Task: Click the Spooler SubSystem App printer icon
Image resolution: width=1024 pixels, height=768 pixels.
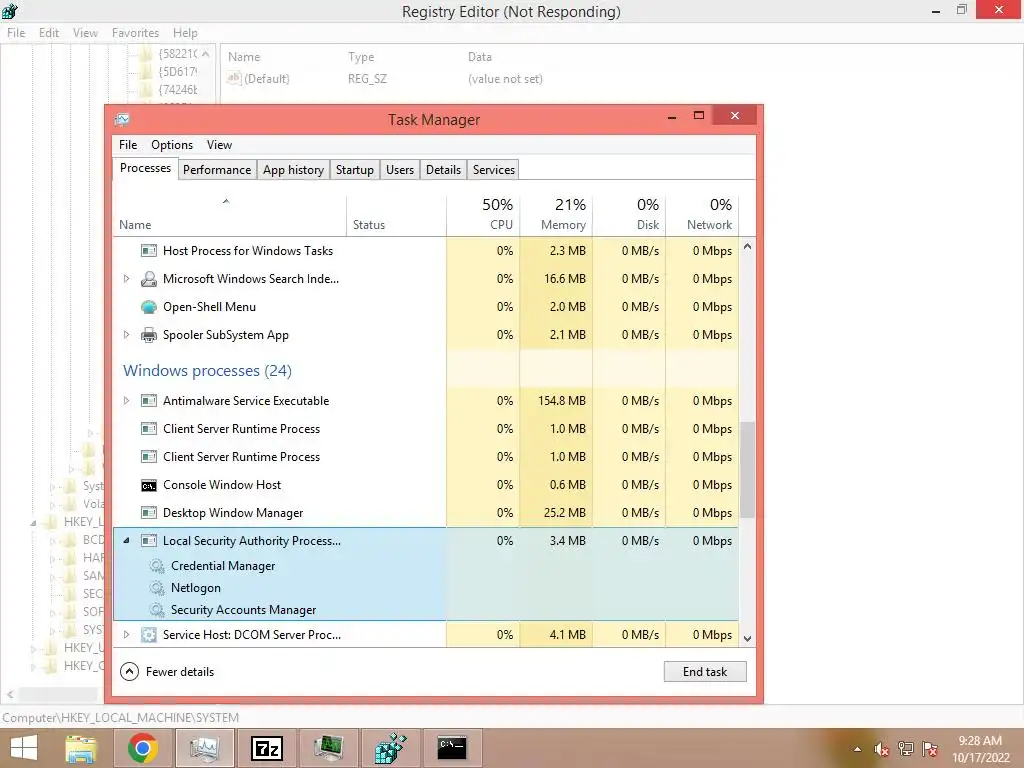Action: pyautogui.click(x=149, y=335)
